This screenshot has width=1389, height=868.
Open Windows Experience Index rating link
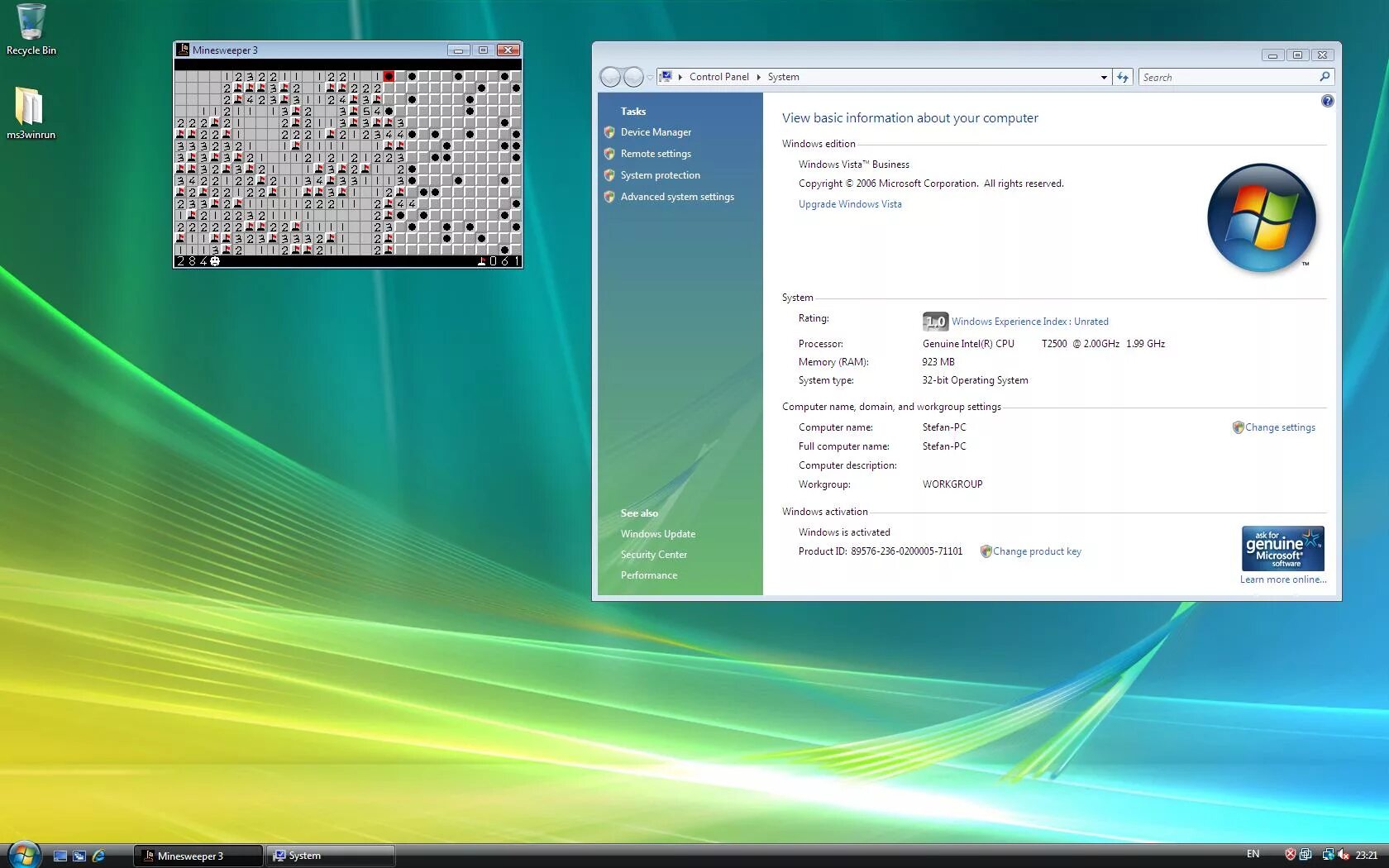[1029, 322]
